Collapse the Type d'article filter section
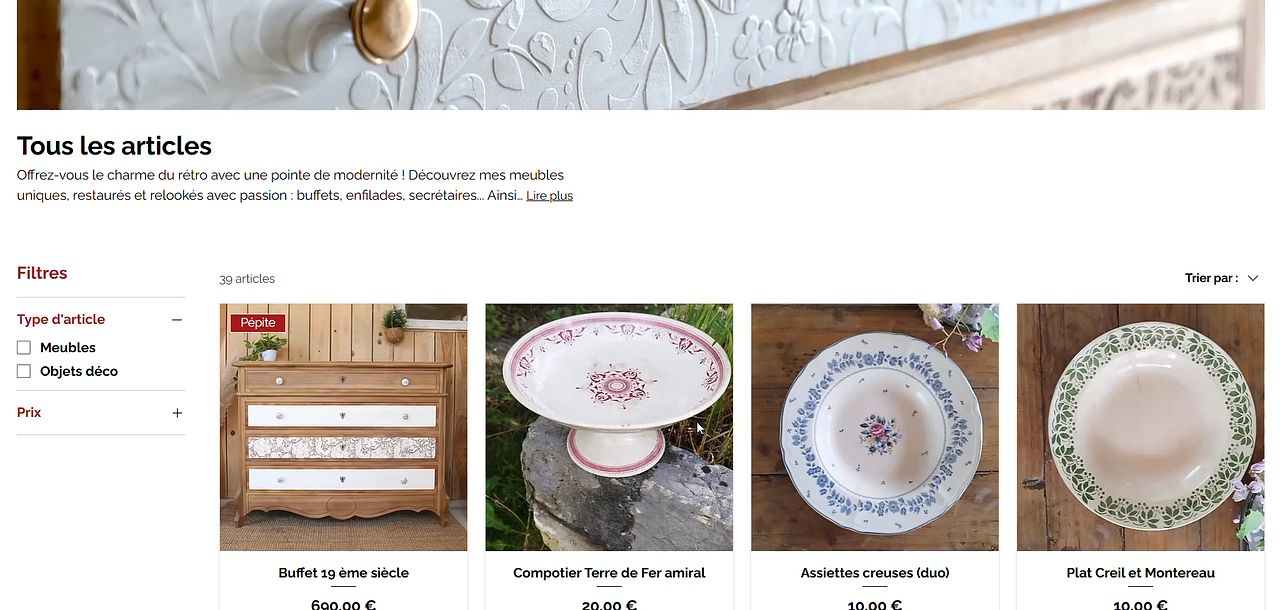Image resolution: width=1280 pixels, height=610 pixels. (101, 320)
